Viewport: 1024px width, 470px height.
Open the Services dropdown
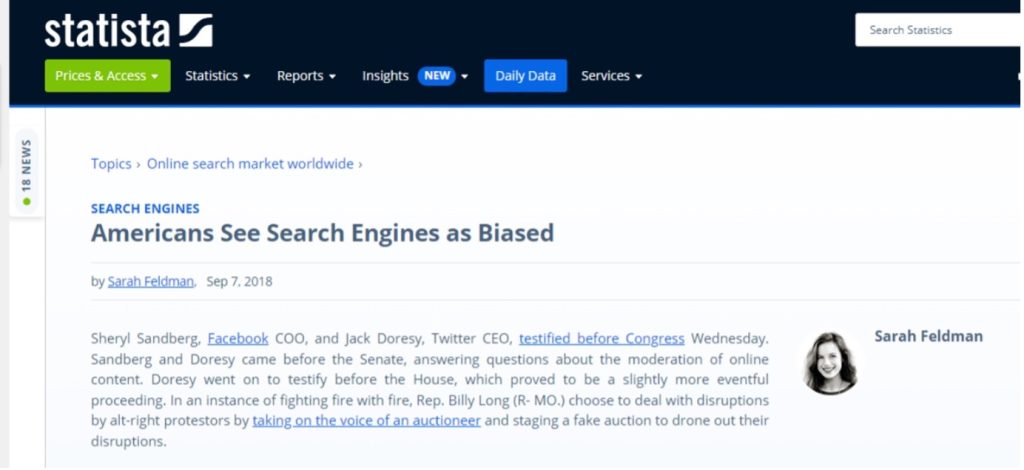click(x=612, y=76)
